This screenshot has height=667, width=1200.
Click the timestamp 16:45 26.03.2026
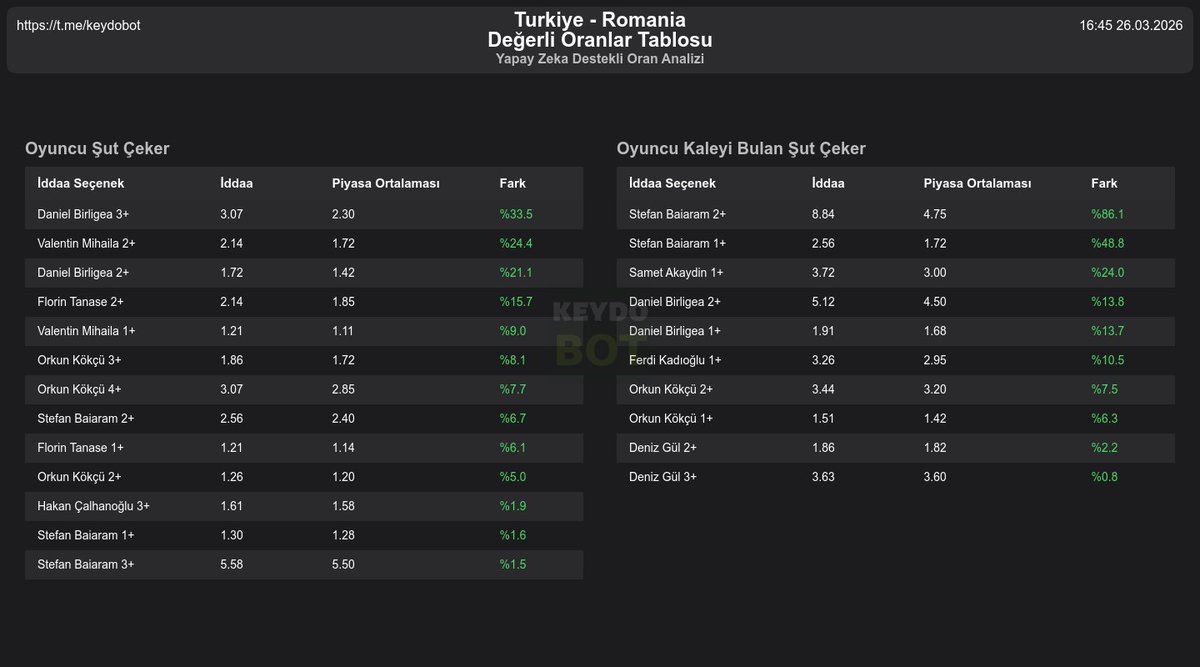pos(1131,25)
